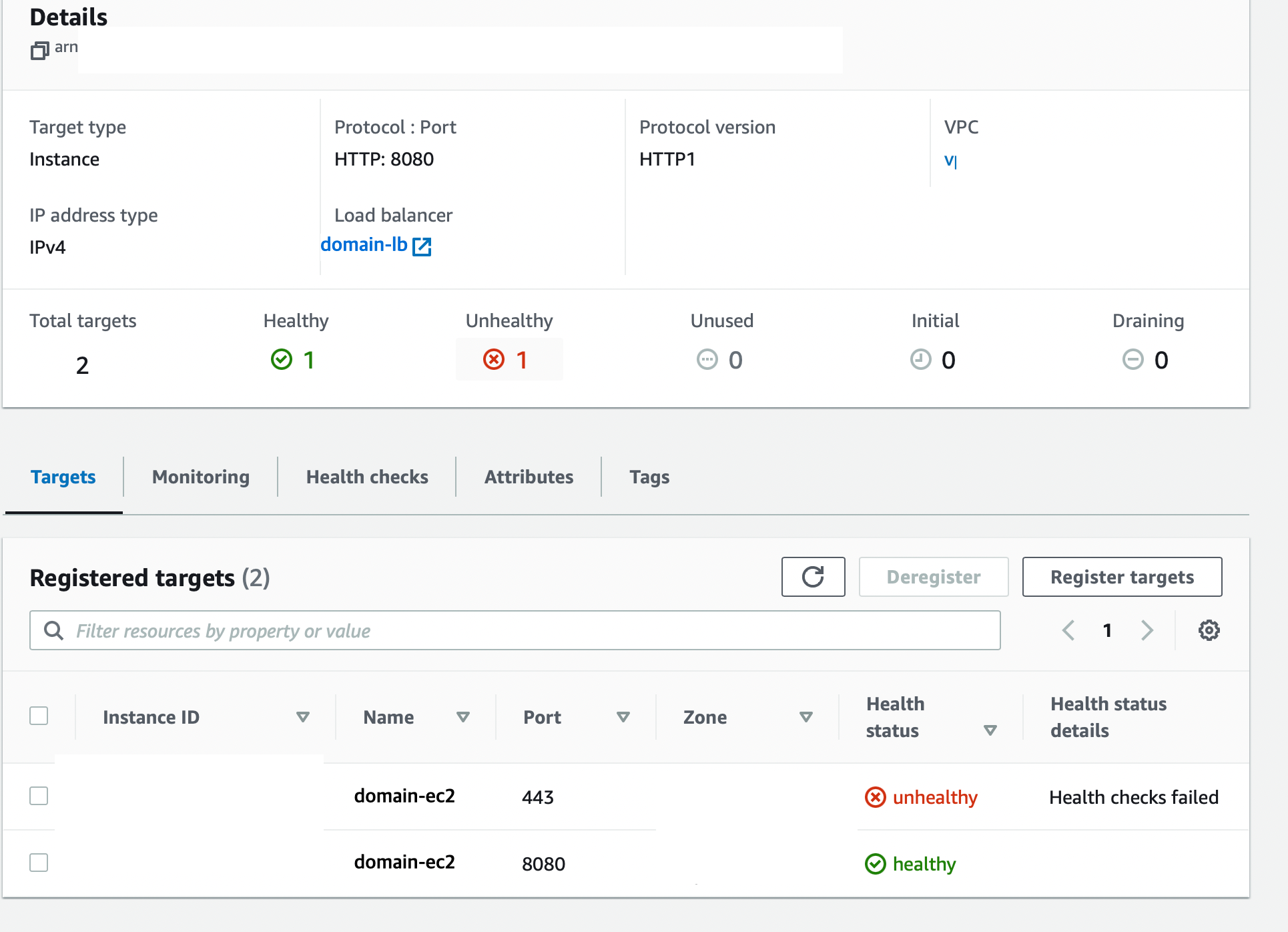
Task: Select the port 8080 target checkbox
Action: click(39, 863)
